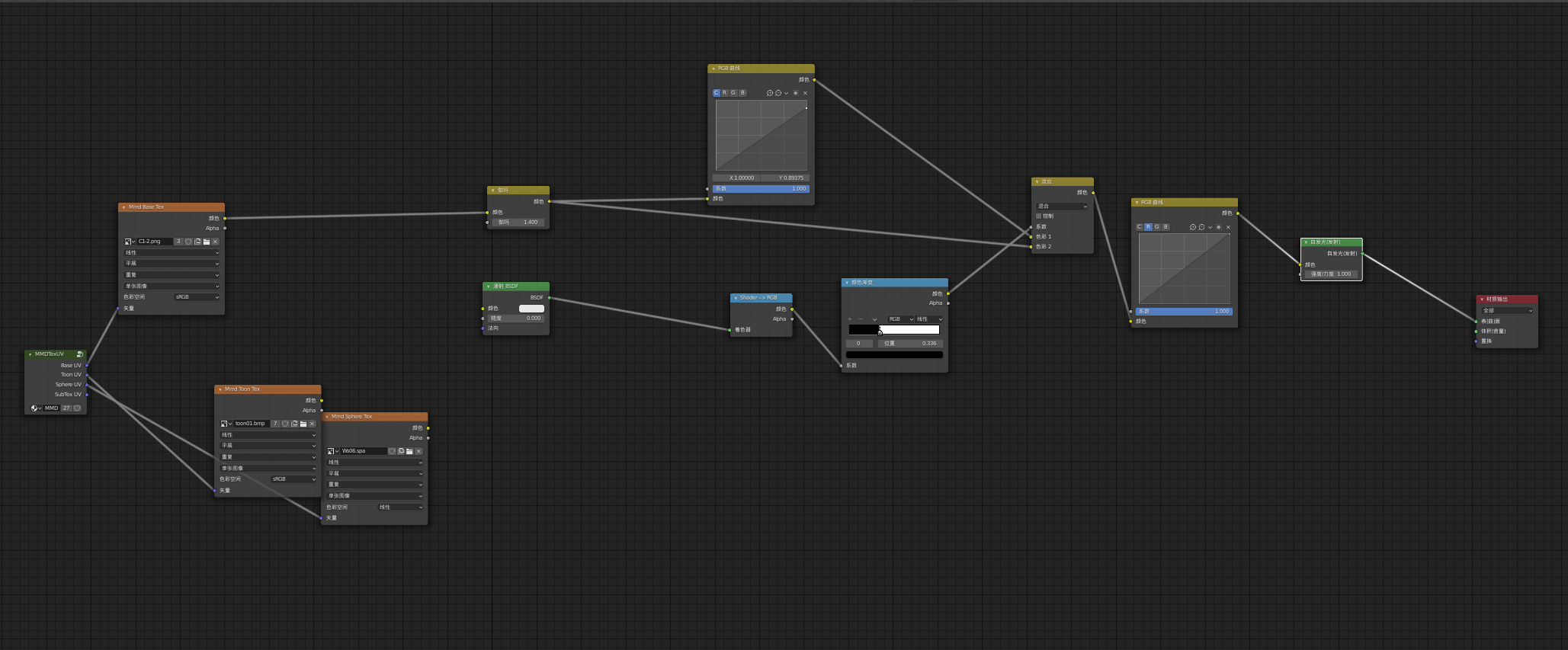Open sRGB color space dropdown in Mmd Toon Tex
This screenshot has width=1568, height=650.
pyautogui.click(x=293, y=479)
